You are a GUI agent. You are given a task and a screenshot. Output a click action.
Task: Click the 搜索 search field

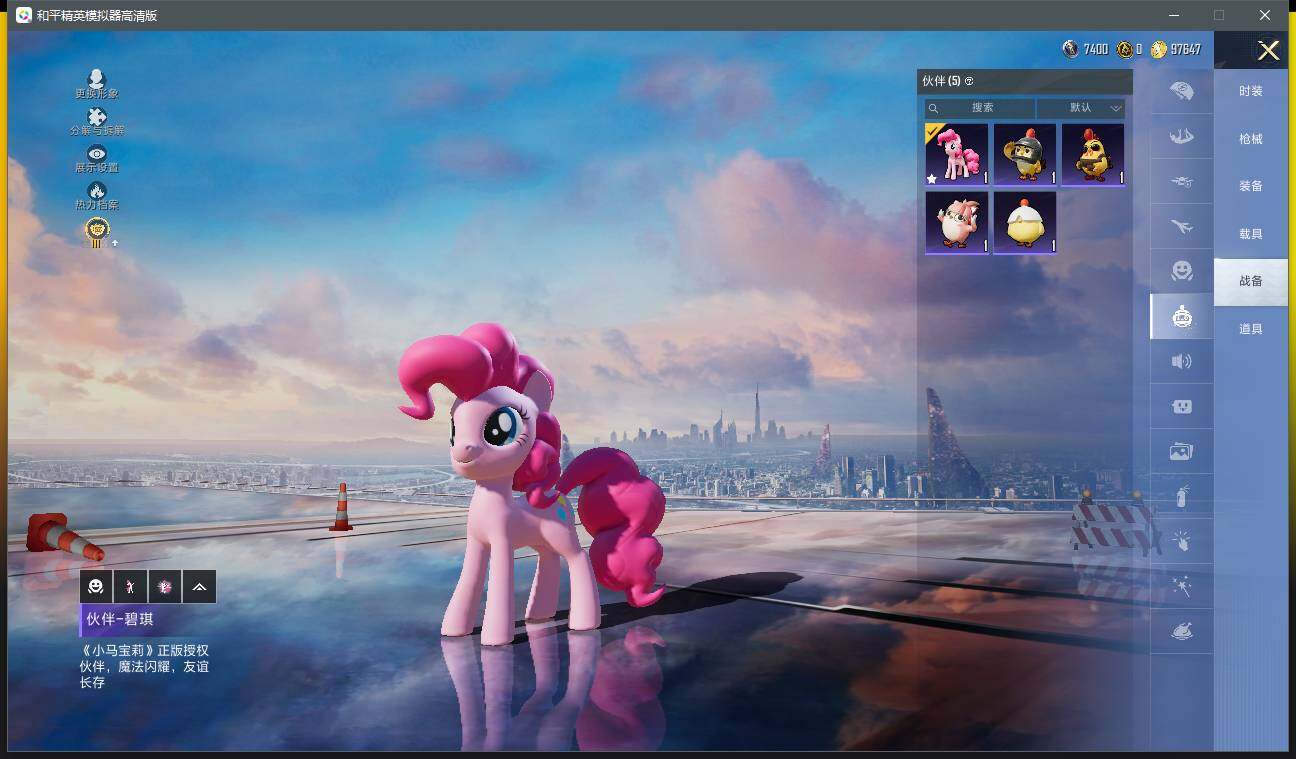click(980, 108)
